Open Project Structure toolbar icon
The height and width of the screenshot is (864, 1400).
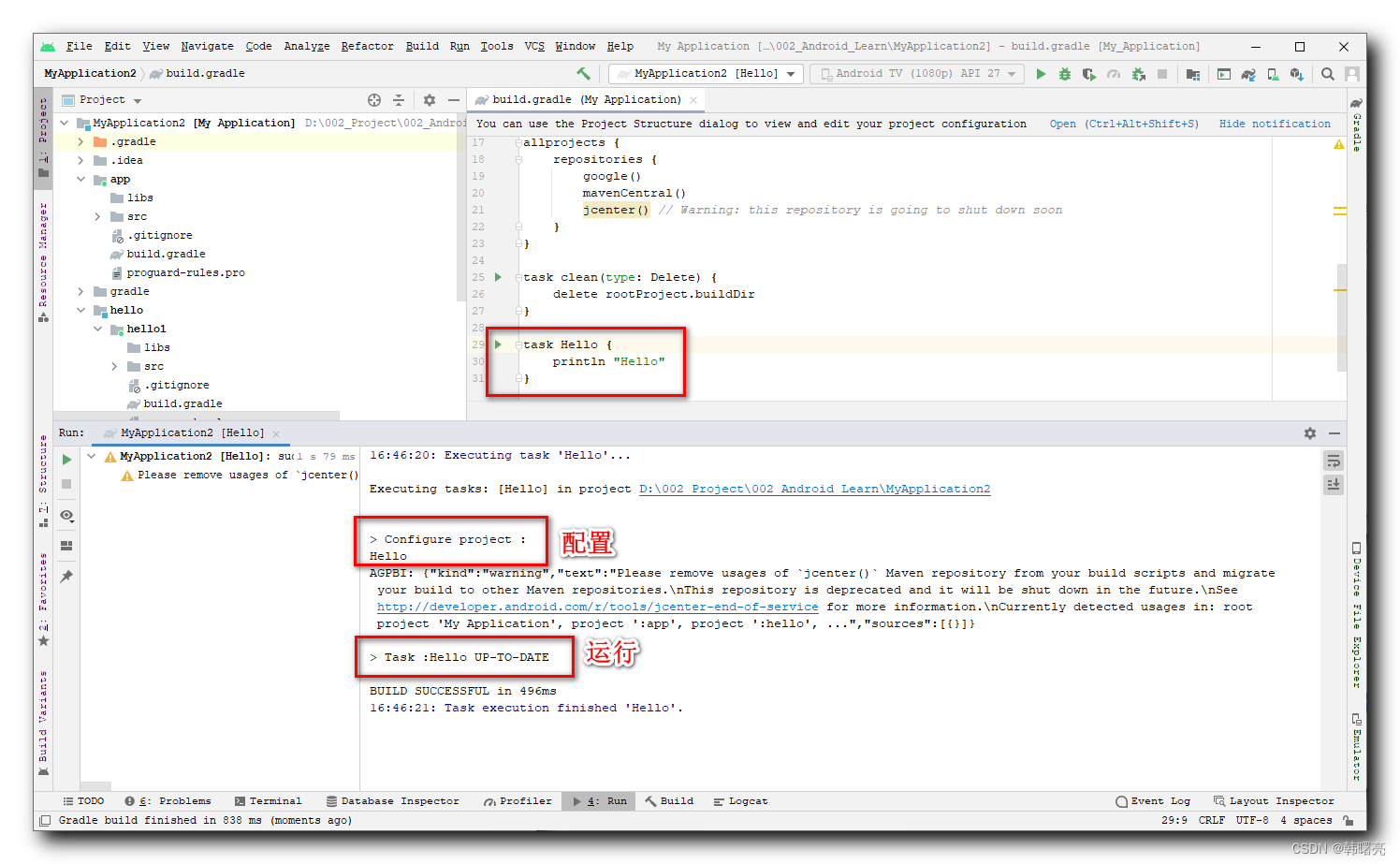(x=1192, y=74)
